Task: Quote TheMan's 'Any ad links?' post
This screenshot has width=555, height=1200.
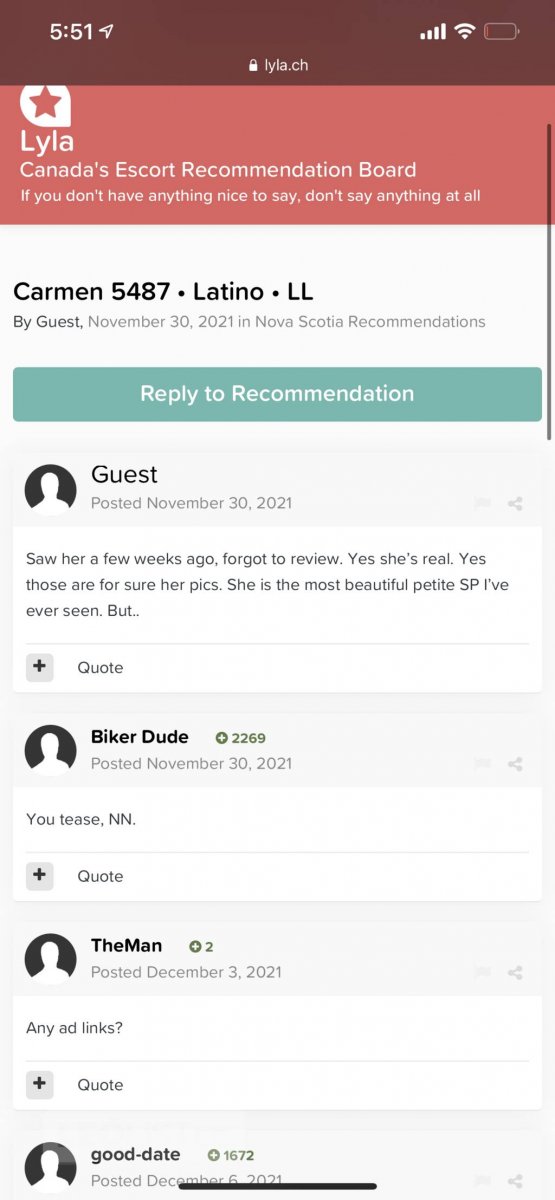Action: 100,1084
